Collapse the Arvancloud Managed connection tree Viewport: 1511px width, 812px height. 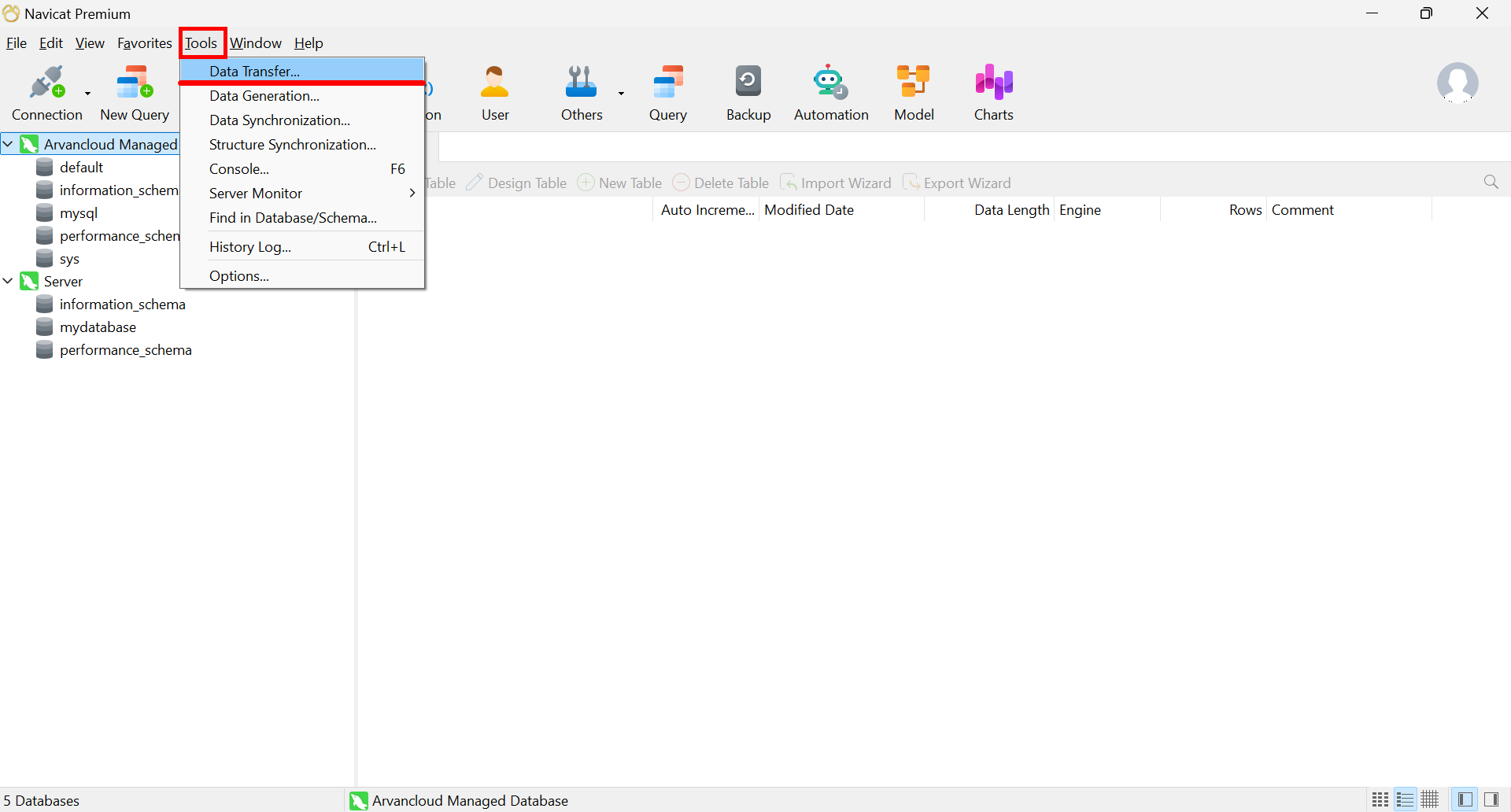coord(8,144)
